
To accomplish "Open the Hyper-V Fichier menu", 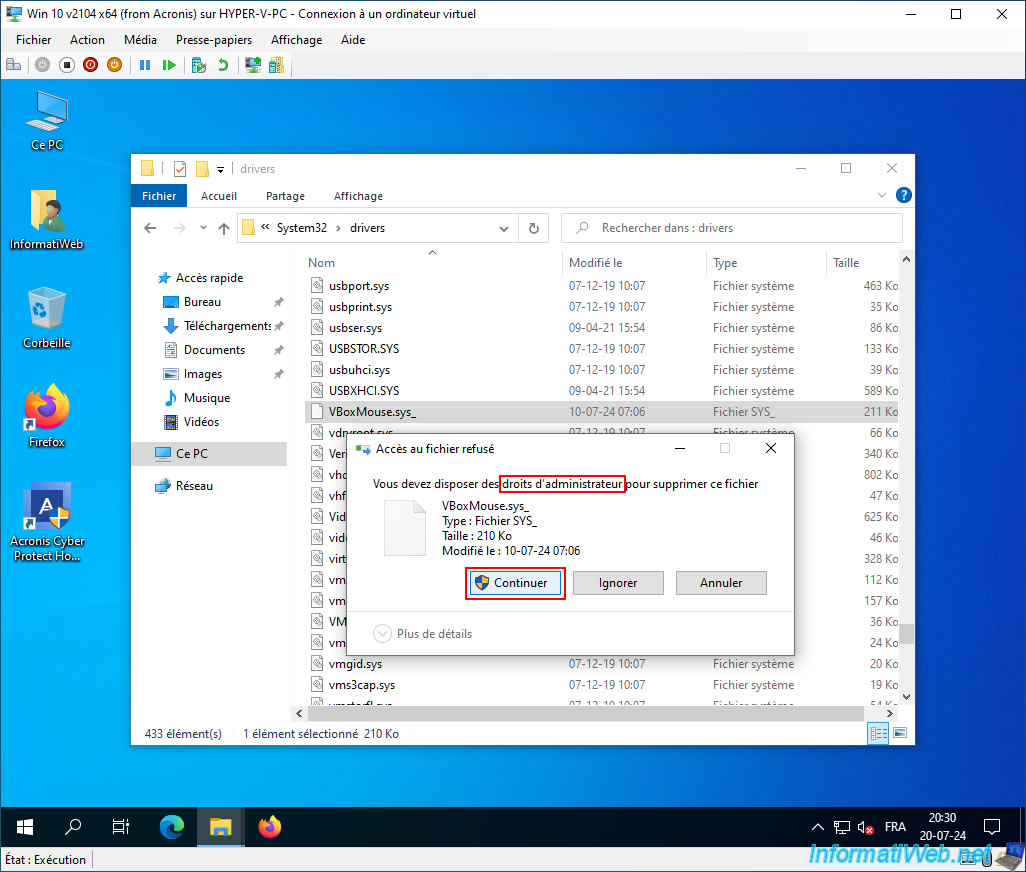I will 33,40.
